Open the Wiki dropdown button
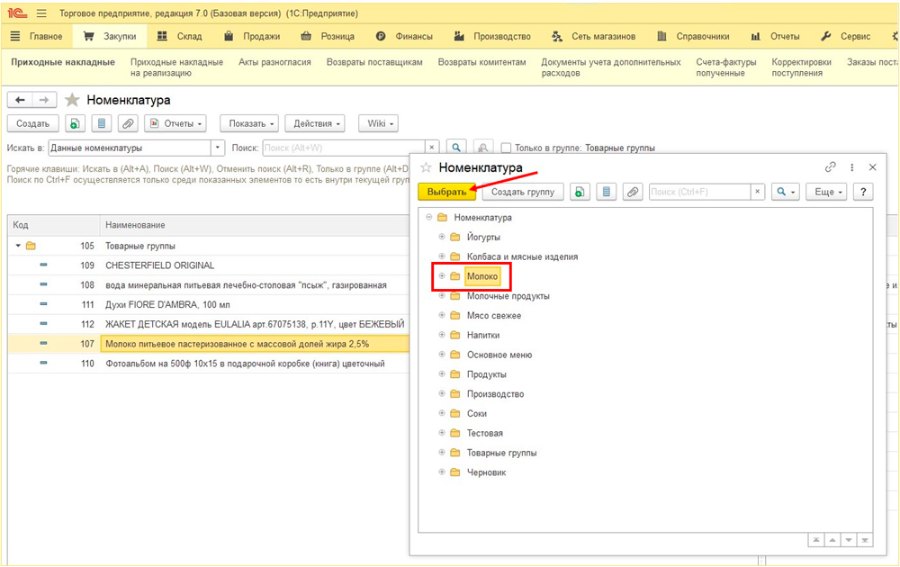Screen dimensions: 900x567 coord(378,123)
